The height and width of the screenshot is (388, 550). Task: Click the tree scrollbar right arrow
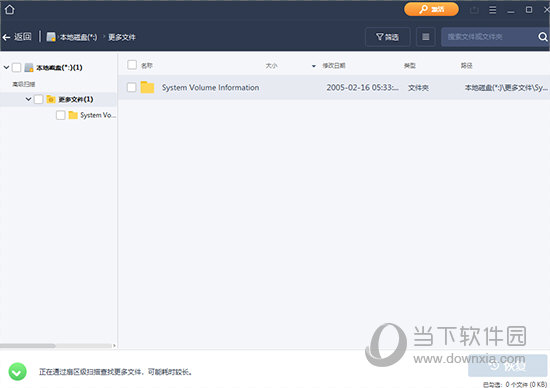114,346
